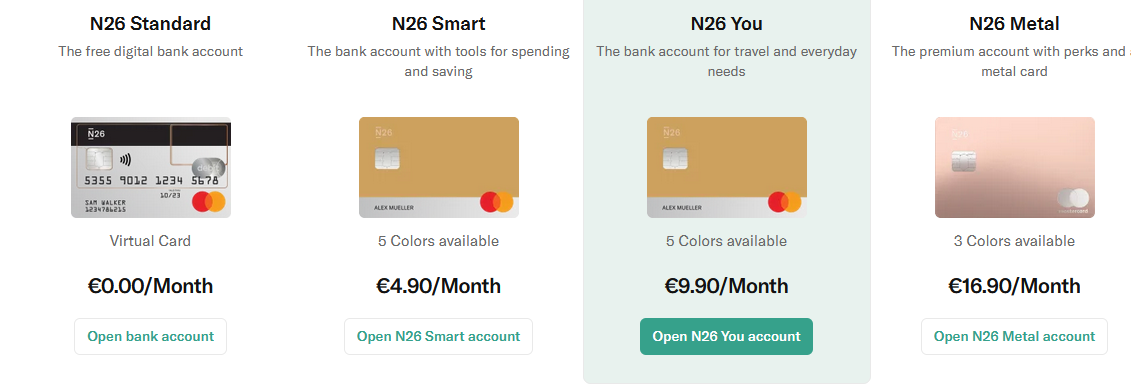Image resolution: width=1131 pixels, height=385 pixels.
Task: Open N26 You account
Action: [x=726, y=337]
